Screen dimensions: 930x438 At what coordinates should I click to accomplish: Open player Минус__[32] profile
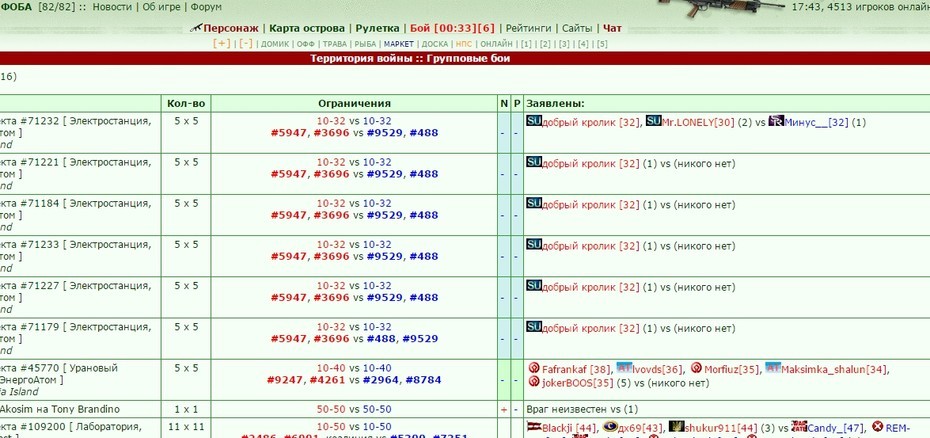[x=816, y=122]
